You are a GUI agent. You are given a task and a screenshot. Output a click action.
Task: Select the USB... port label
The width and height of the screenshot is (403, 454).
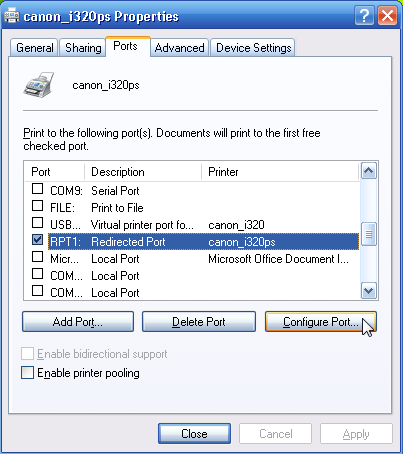tap(65, 225)
